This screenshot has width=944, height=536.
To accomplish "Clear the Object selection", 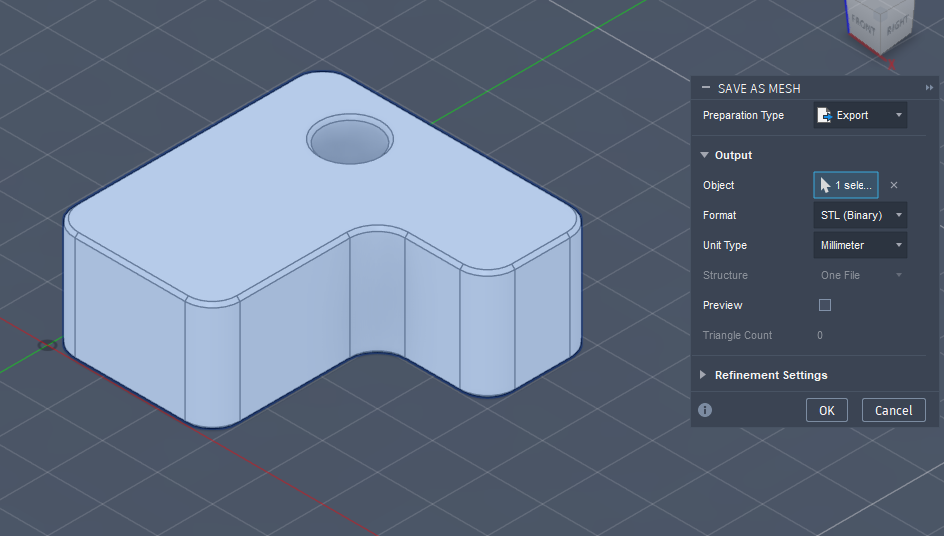I will tap(894, 185).
